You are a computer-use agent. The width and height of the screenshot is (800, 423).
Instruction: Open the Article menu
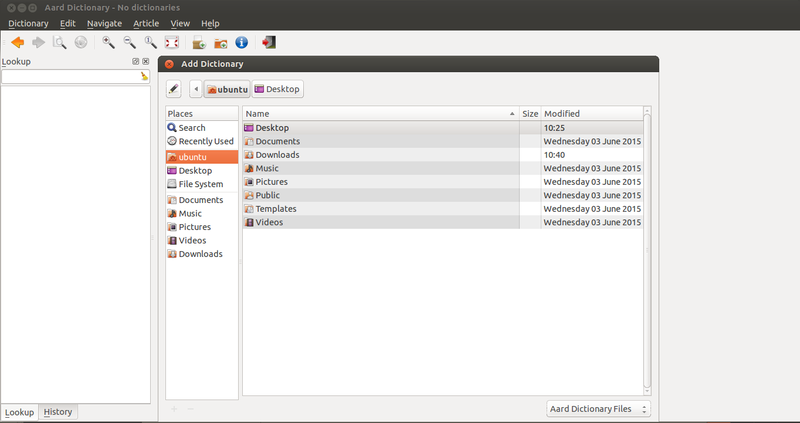click(146, 23)
